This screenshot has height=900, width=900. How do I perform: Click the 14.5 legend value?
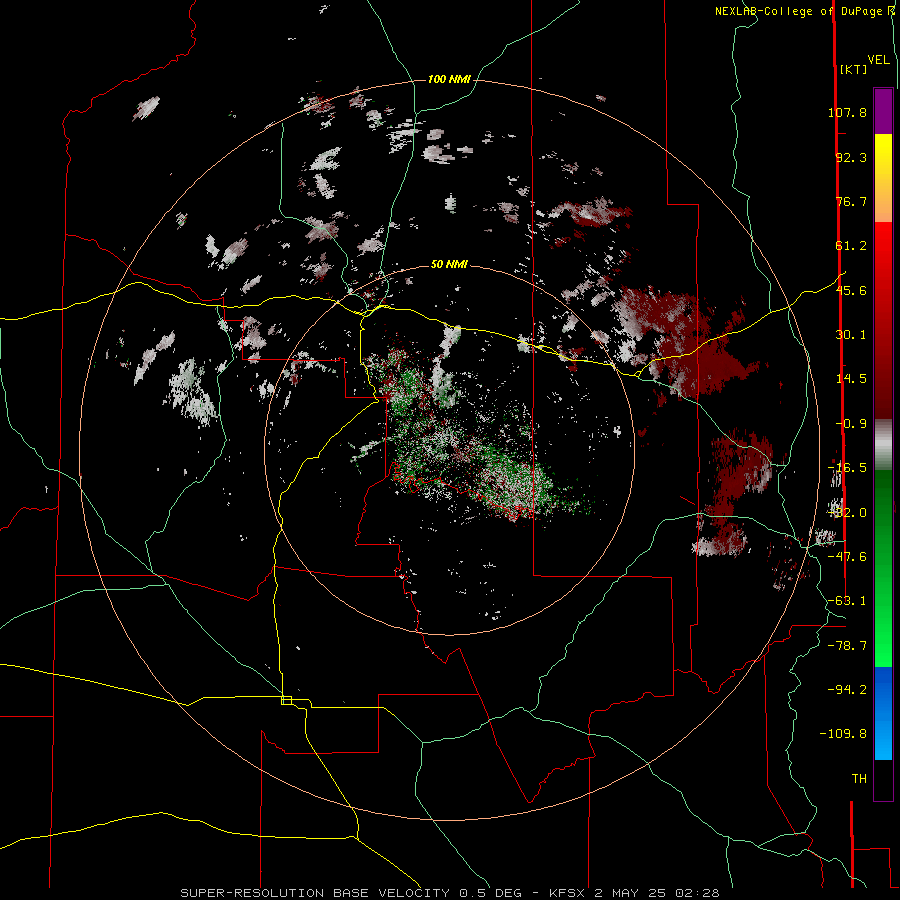click(x=851, y=379)
